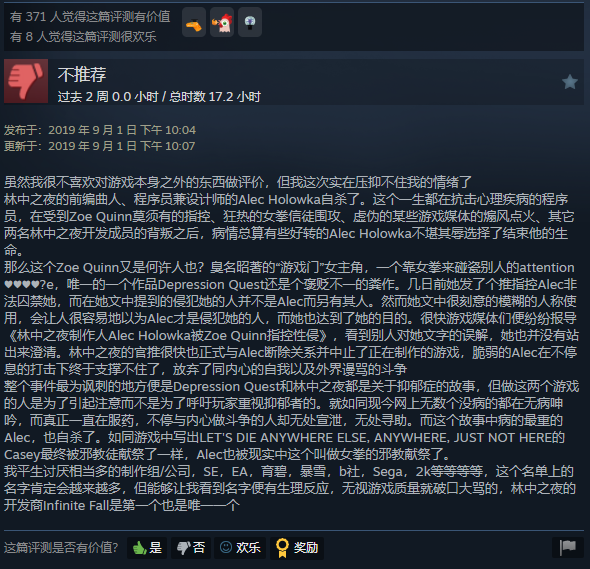This screenshot has height=569, width=590.
Task: Click the 371 人觉得这篇评测有价值 count
Action: 90,17
